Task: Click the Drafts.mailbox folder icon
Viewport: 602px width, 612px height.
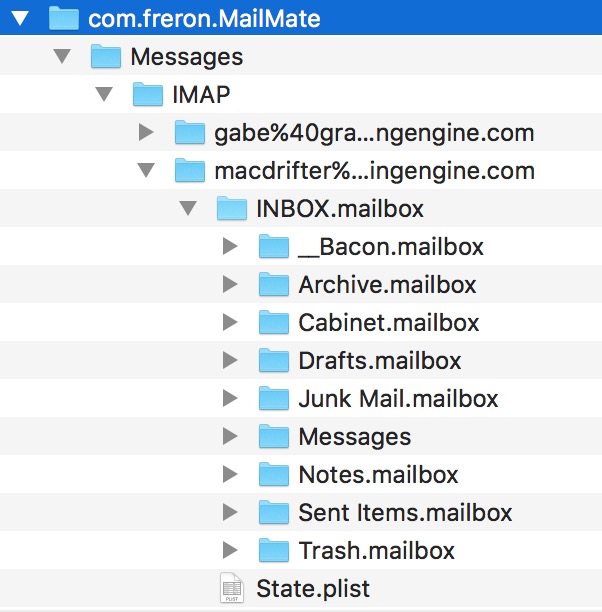Action: (274, 360)
